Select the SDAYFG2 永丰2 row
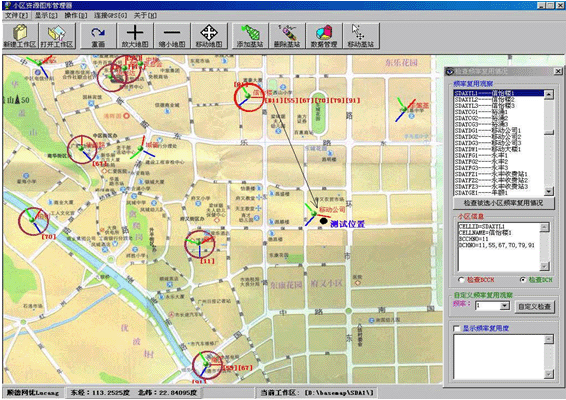Screen dimensions: 566x400 pyautogui.click(x=498, y=162)
